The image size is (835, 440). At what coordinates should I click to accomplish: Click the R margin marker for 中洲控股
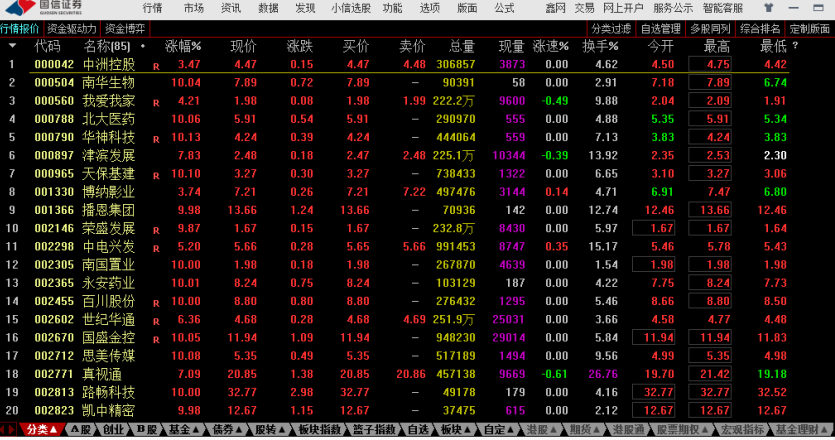click(x=156, y=67)
